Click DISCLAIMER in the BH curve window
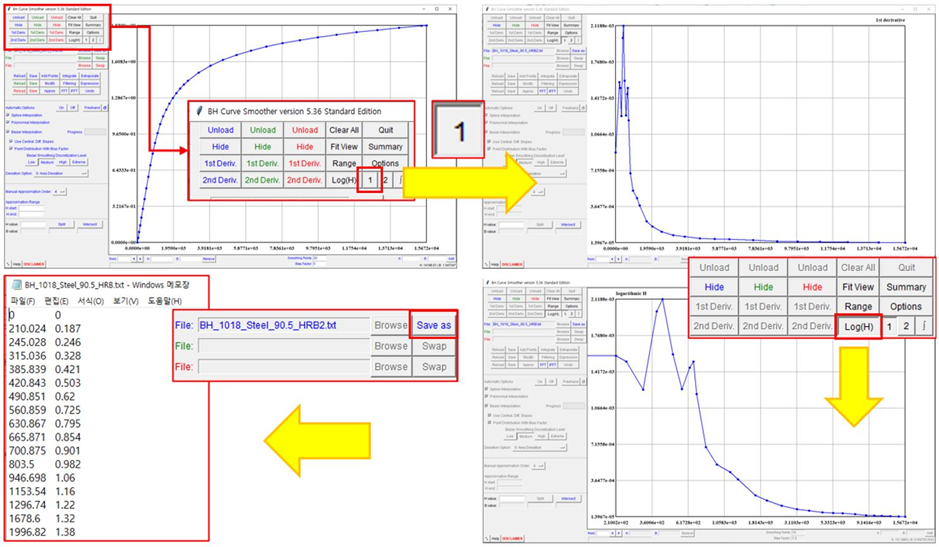This screenshot has width=939, height=547. [34, 264]
